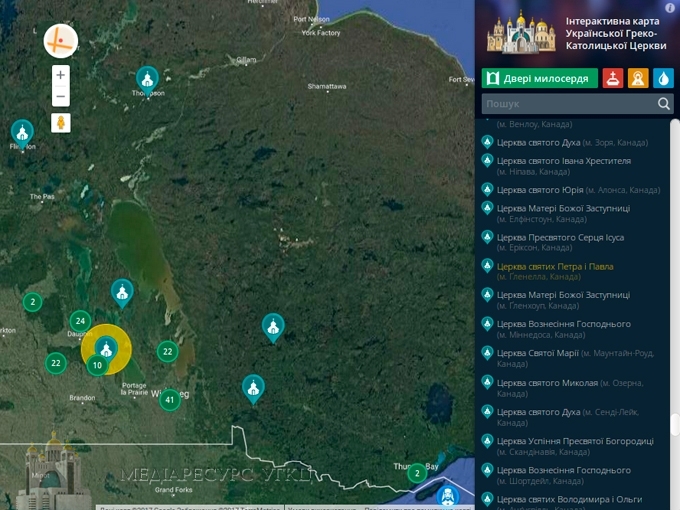Click the magnifying glass search icon
The image size is (680, 510).
664,104
